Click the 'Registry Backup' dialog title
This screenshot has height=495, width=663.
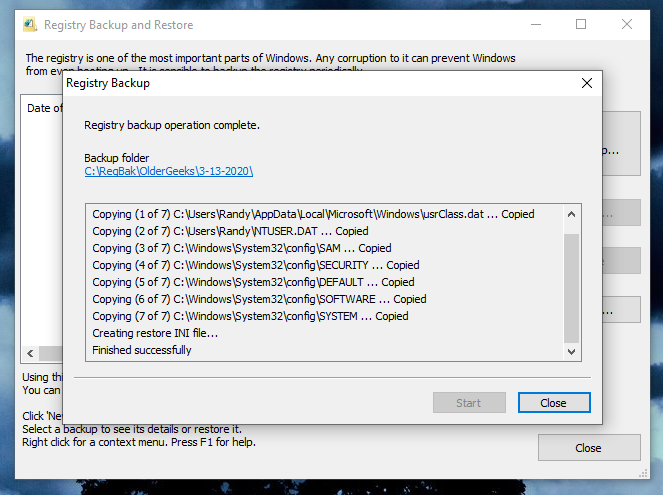[x=108, y=83]
